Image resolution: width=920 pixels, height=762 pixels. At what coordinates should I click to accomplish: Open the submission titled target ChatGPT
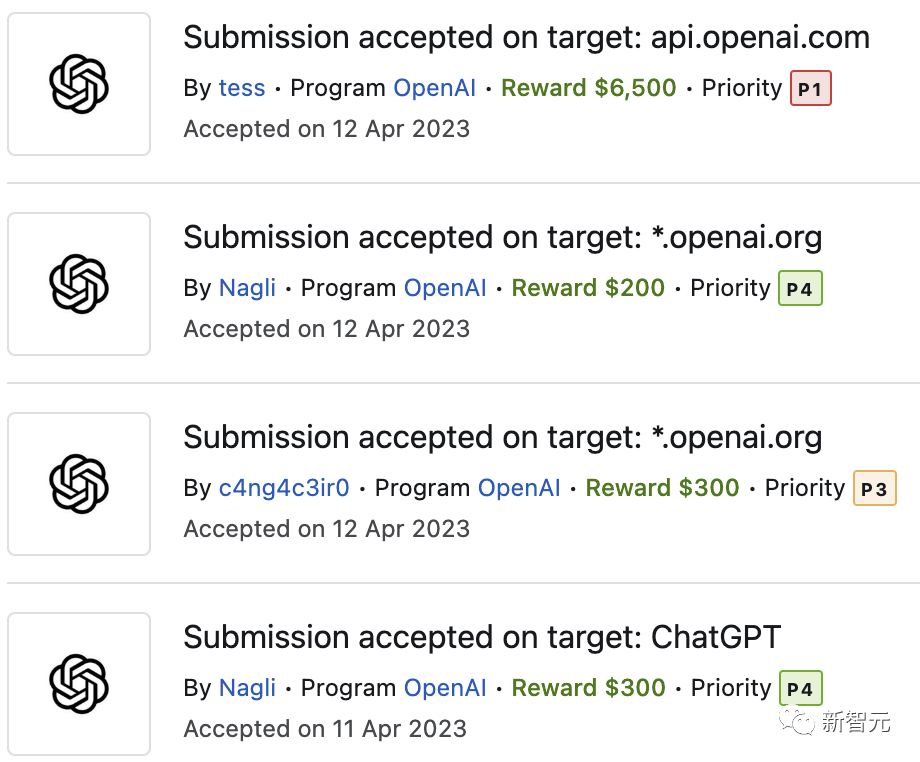click(482, 638)
